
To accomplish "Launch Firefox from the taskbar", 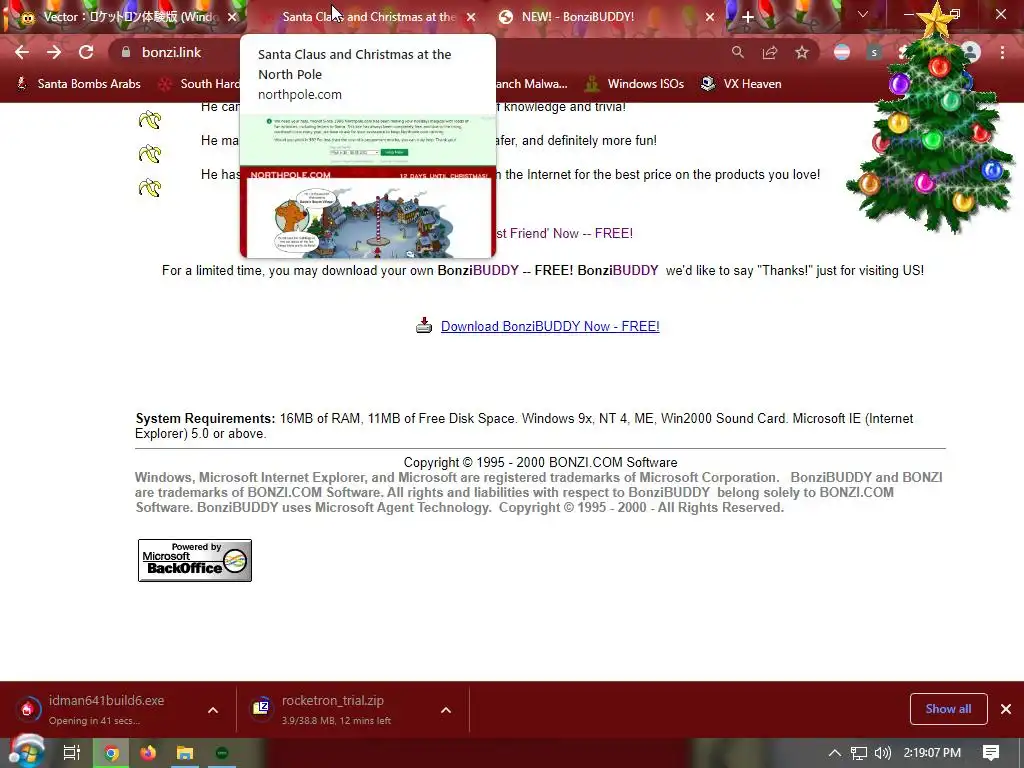I will (148, 753).
